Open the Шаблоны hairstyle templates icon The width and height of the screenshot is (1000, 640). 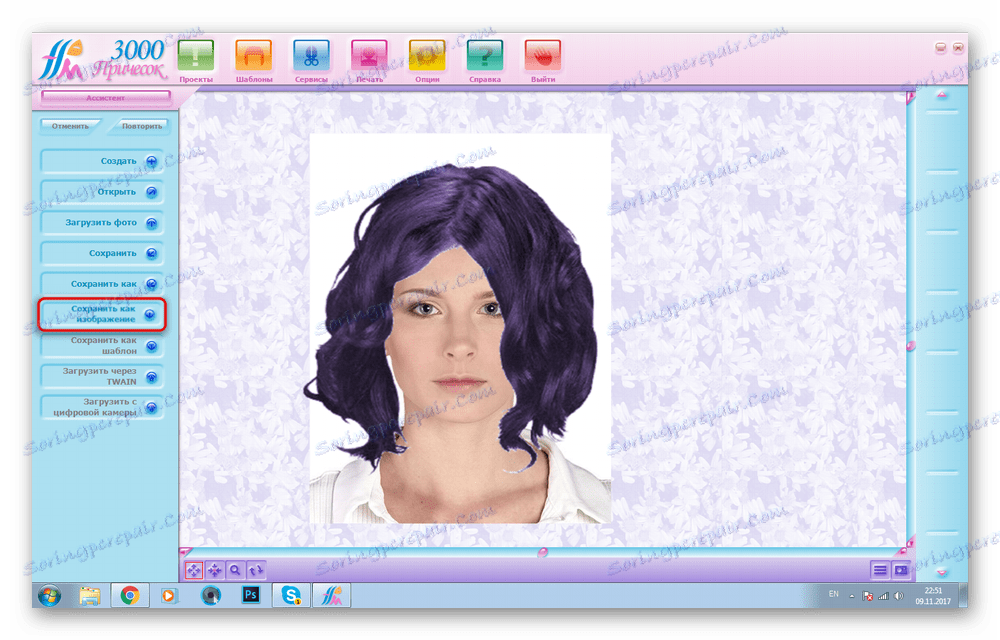click(x=254, y=55)
